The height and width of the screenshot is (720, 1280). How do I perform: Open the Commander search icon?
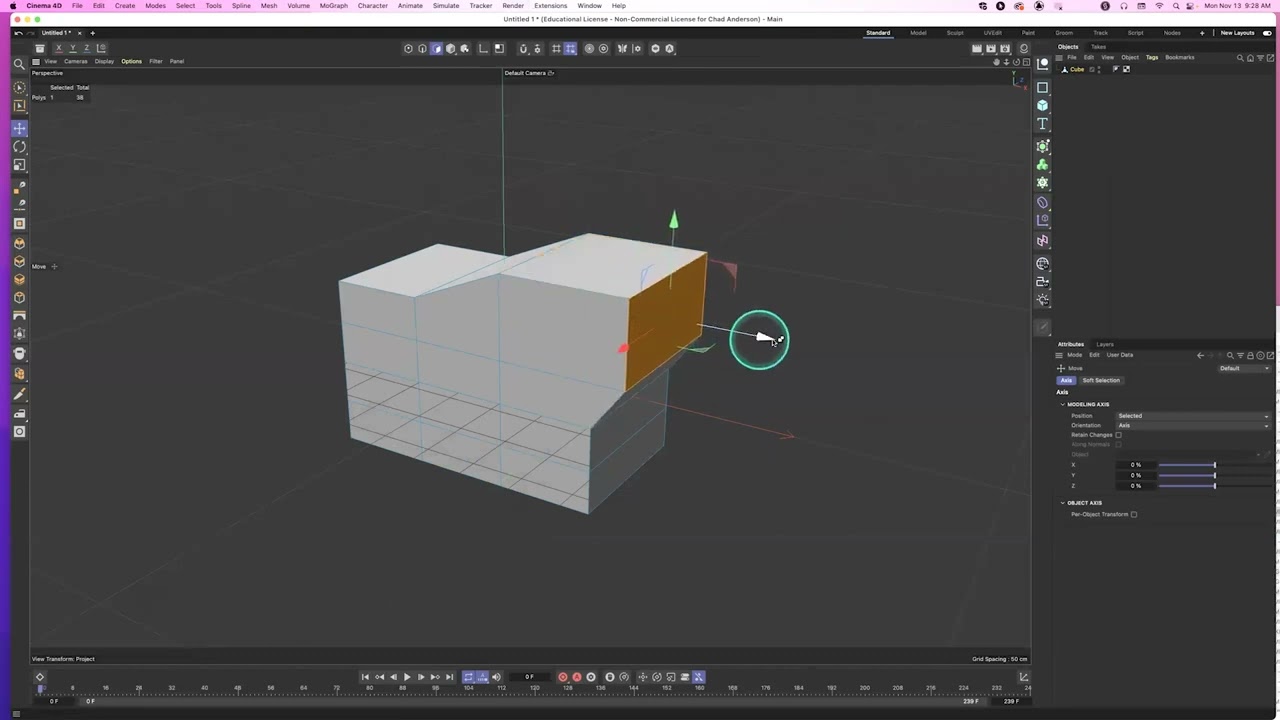(19, 64)
